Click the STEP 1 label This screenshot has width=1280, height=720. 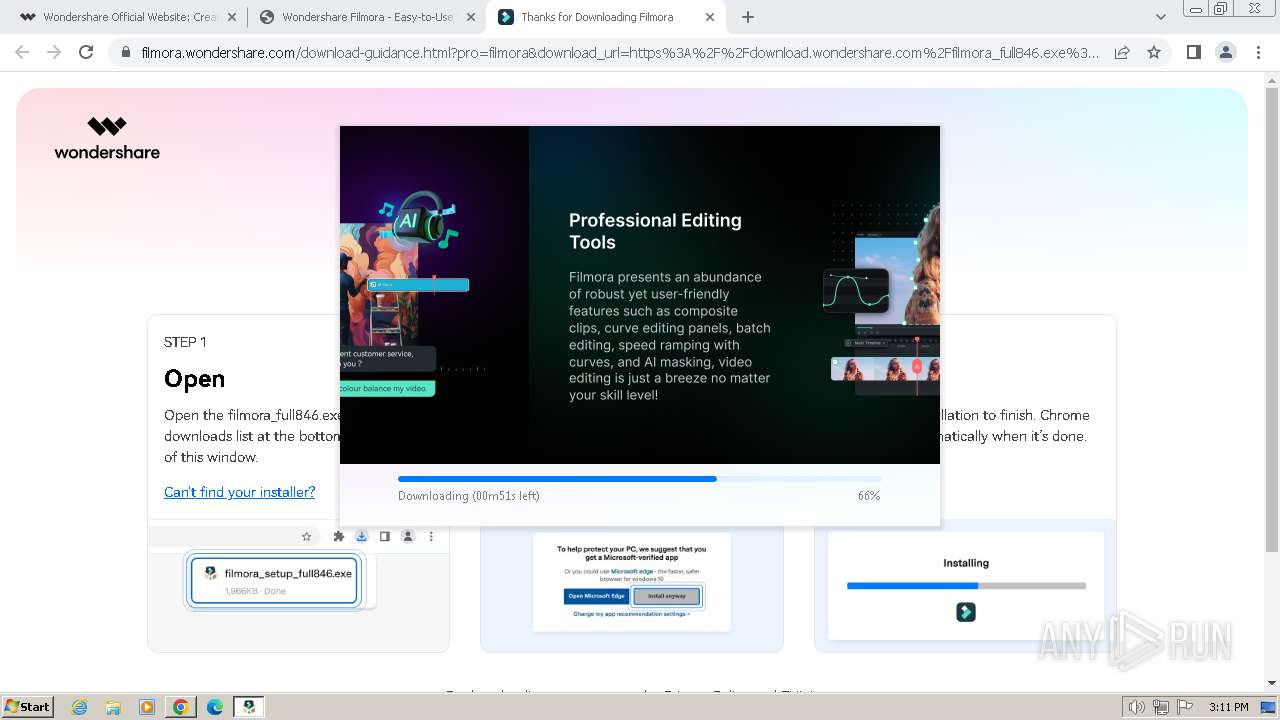[185, 342]
